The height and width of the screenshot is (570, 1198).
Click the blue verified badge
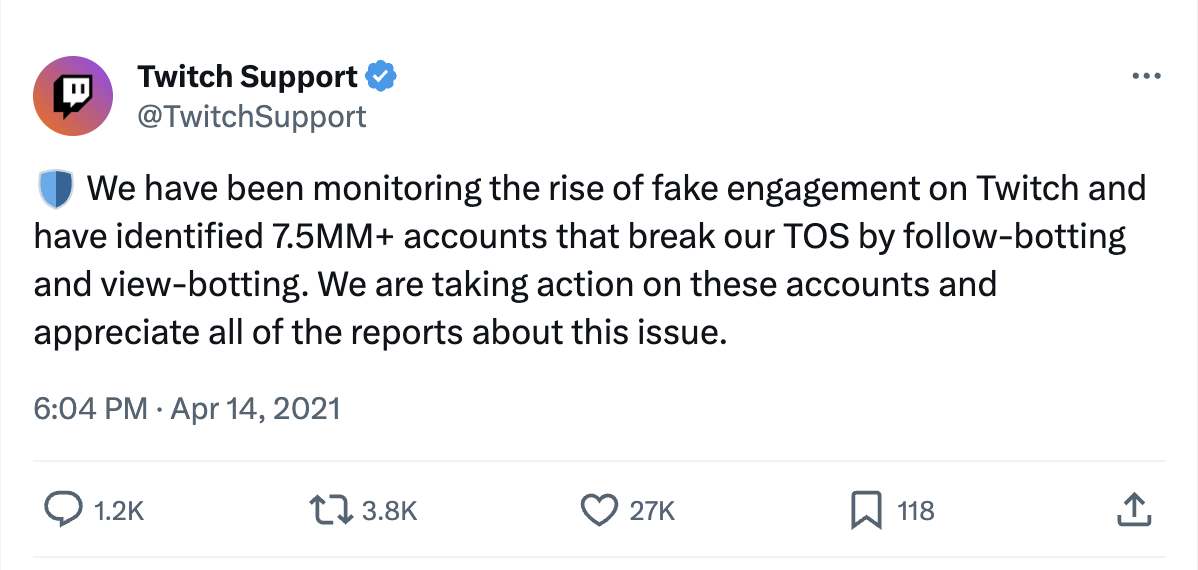(382, 76)
